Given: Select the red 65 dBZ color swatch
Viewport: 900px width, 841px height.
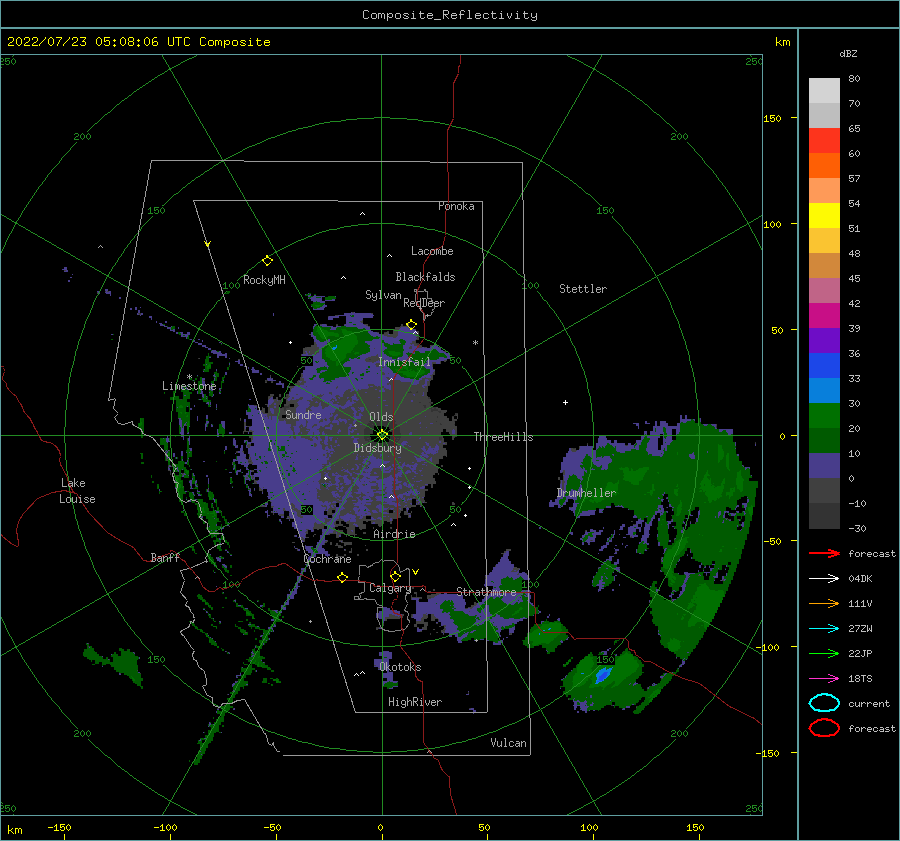Looking at the screenshot, I should point(824,141).
